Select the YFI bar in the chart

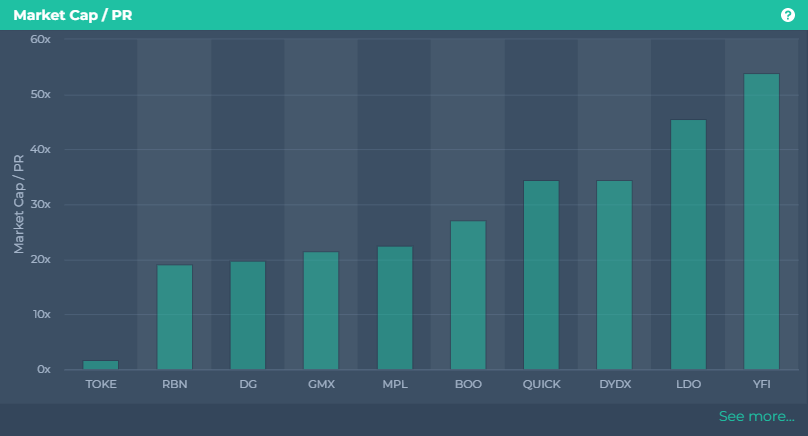click(x=762, y=222)
